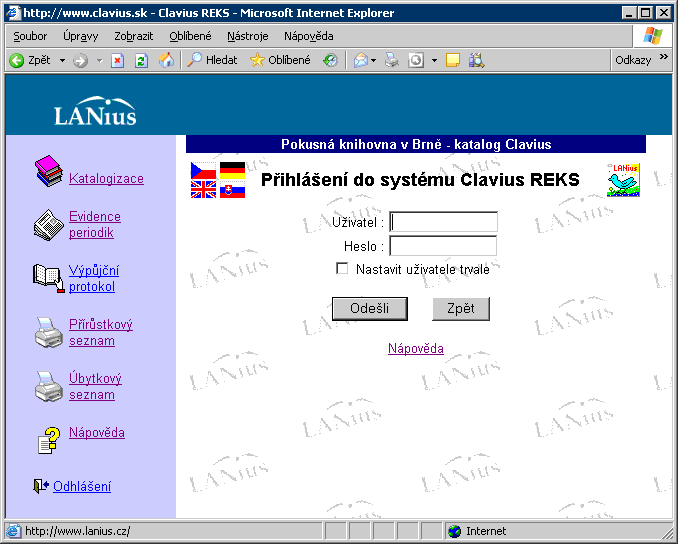Click the Research binoculars icon
This screenshot has width=678, height=544.
click(x=477, y=60)
